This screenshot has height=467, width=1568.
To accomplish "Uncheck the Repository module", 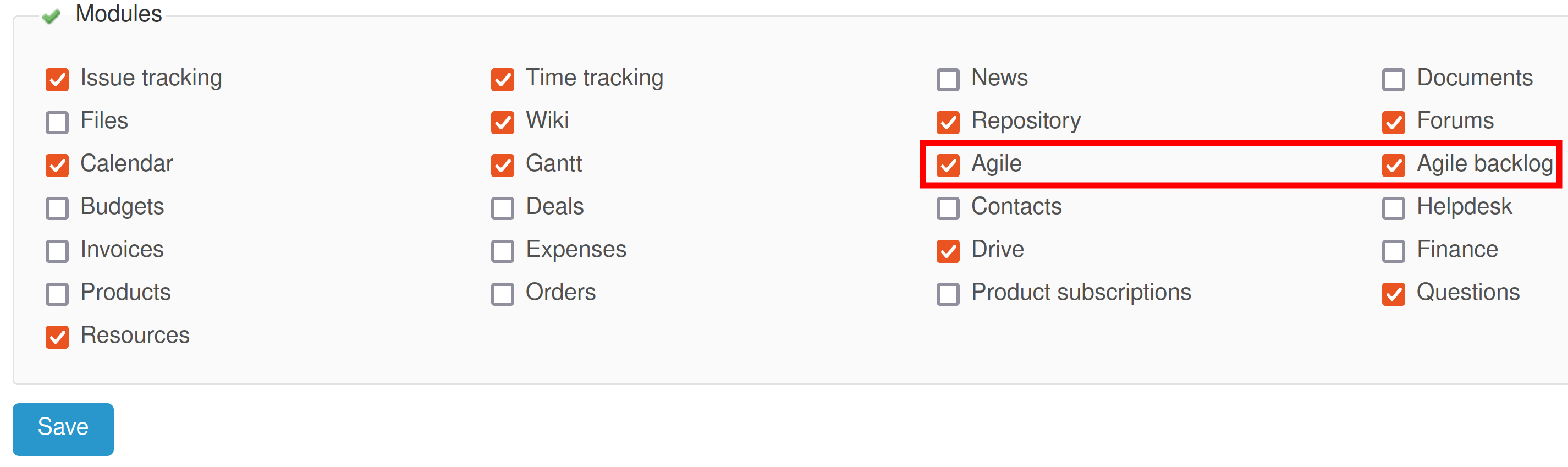I will pyautogui.click(x=948, y=122).
